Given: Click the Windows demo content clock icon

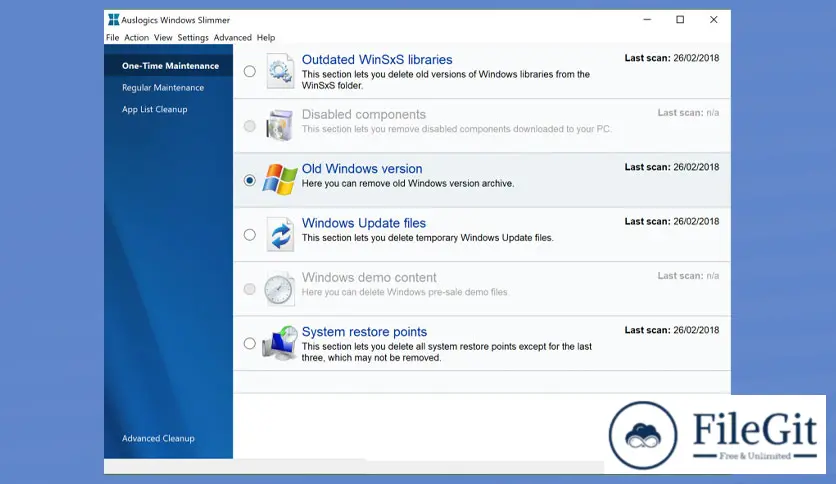Looking at the screenshot, I should point(279,289).
